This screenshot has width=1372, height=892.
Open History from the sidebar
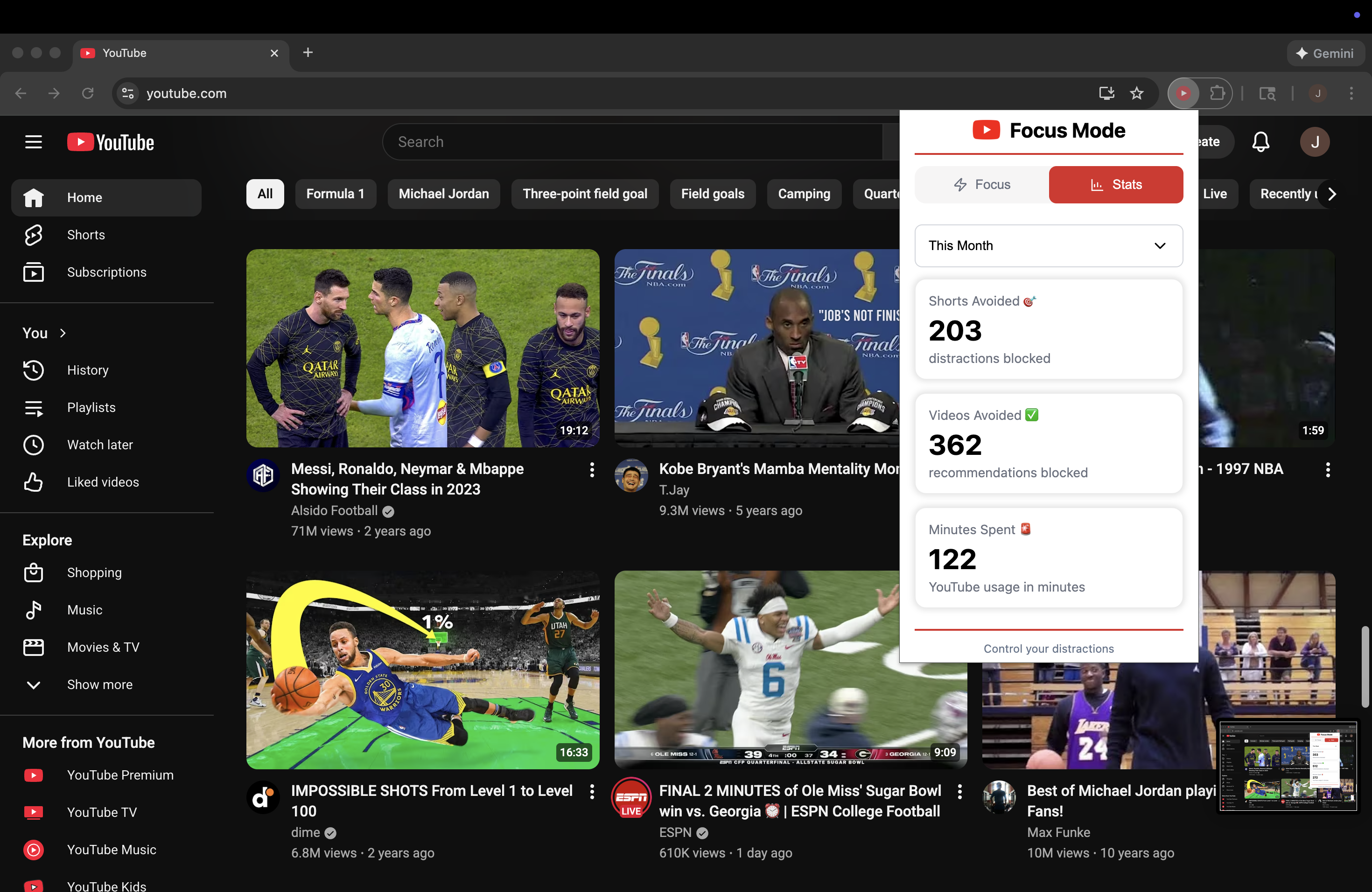[x=87, y=370]
